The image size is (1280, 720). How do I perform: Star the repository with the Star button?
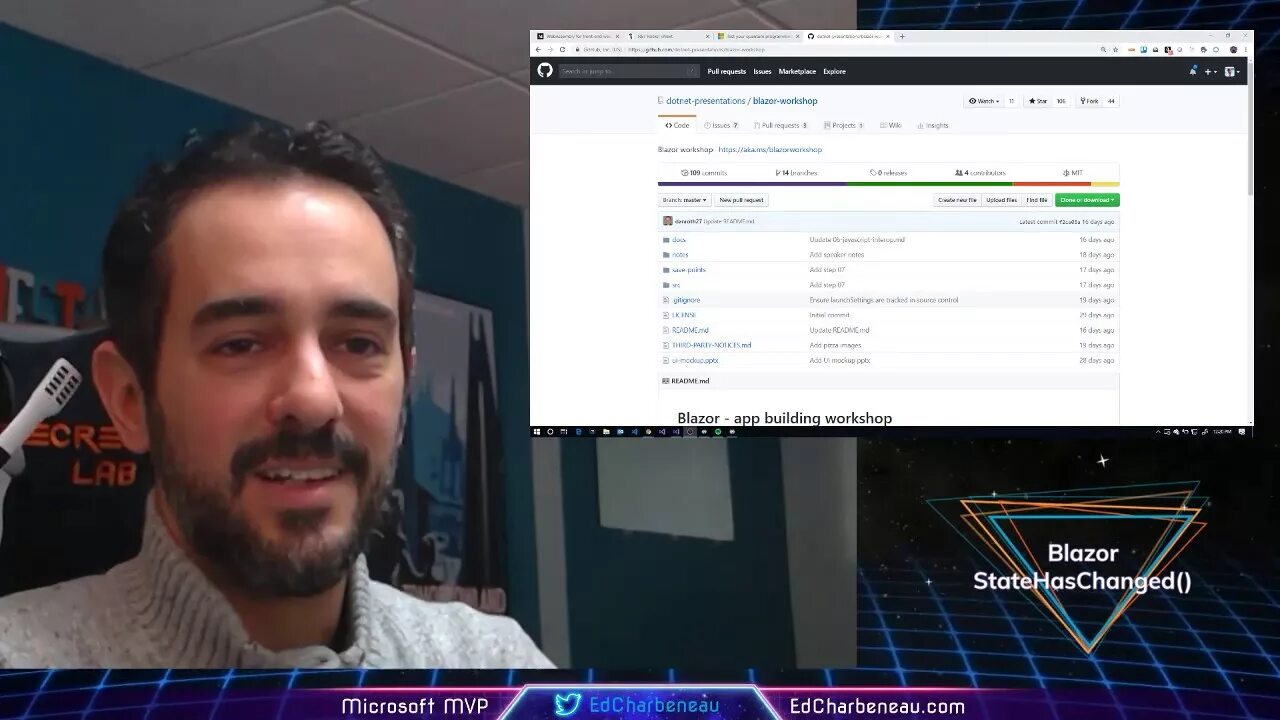(x=1037, y=101)
